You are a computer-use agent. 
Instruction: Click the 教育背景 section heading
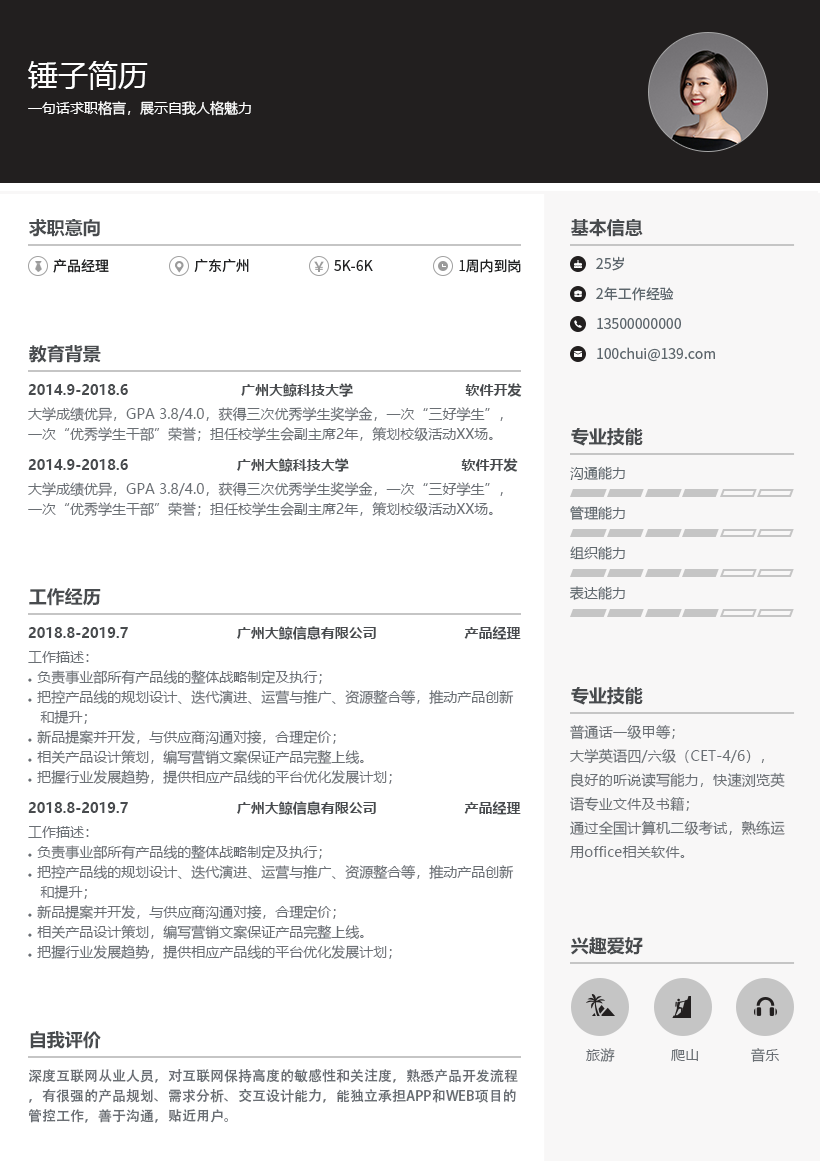tap(64, 354)
